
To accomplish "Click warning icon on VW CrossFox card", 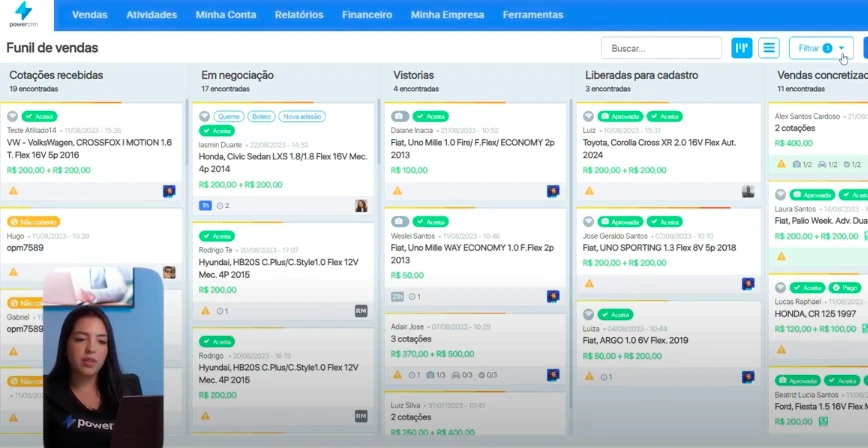I will (x=13, y=190).
